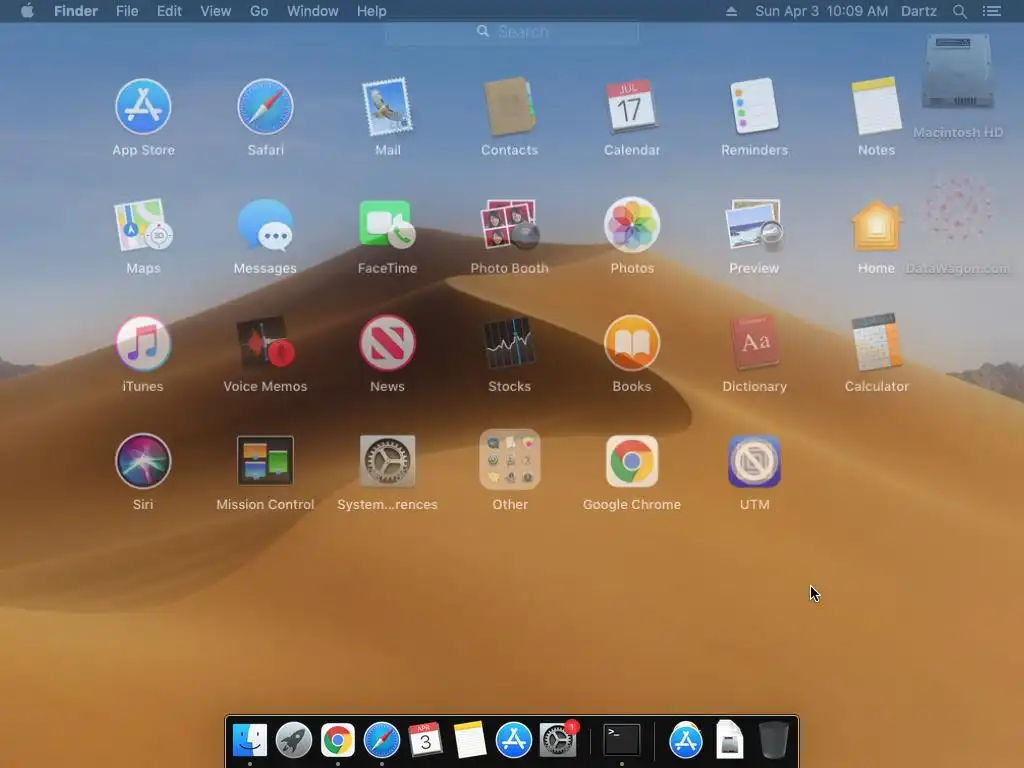Open the Photos app

click(632, 225)
